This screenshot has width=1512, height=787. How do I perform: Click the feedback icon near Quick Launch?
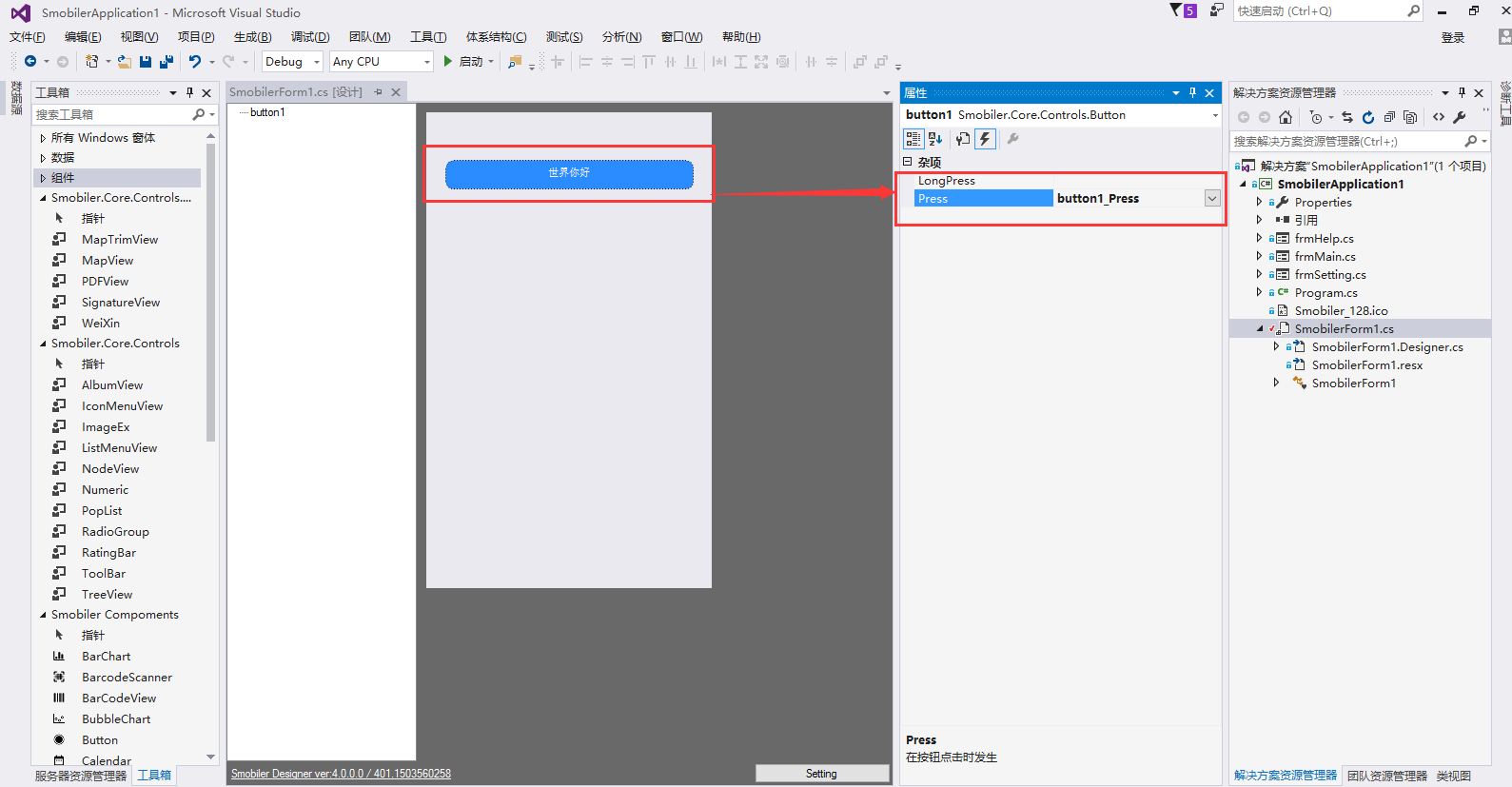[x=1217, y=10]
